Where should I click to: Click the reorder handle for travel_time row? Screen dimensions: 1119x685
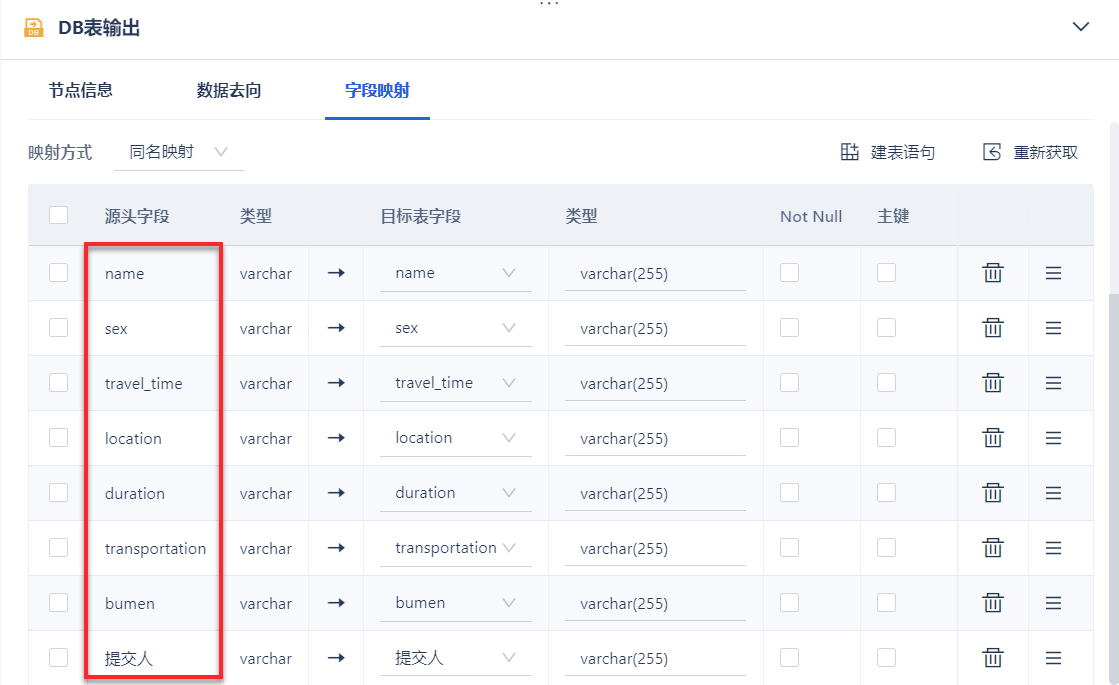(x=1053, y=383)
